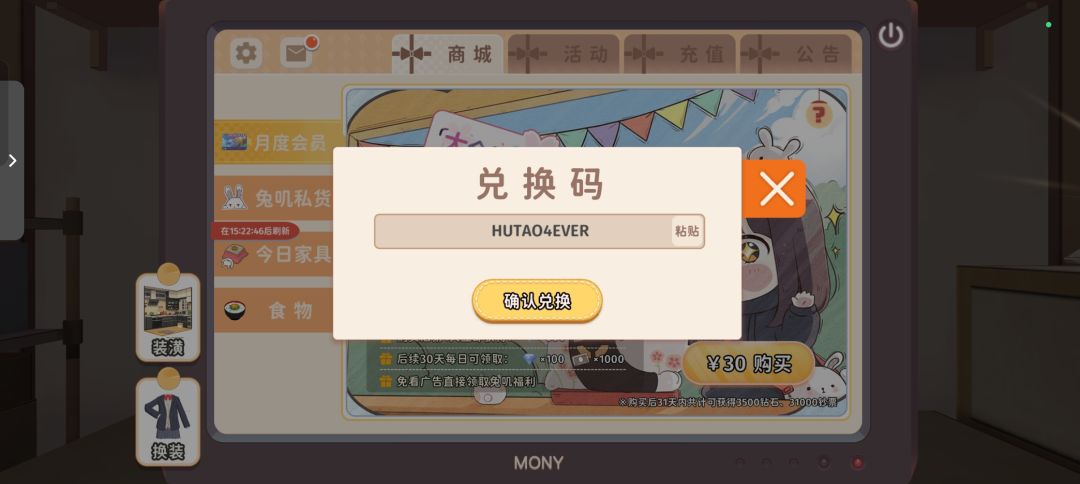Click the ¥30 购买 purchase button

click(x=749, y=364)
